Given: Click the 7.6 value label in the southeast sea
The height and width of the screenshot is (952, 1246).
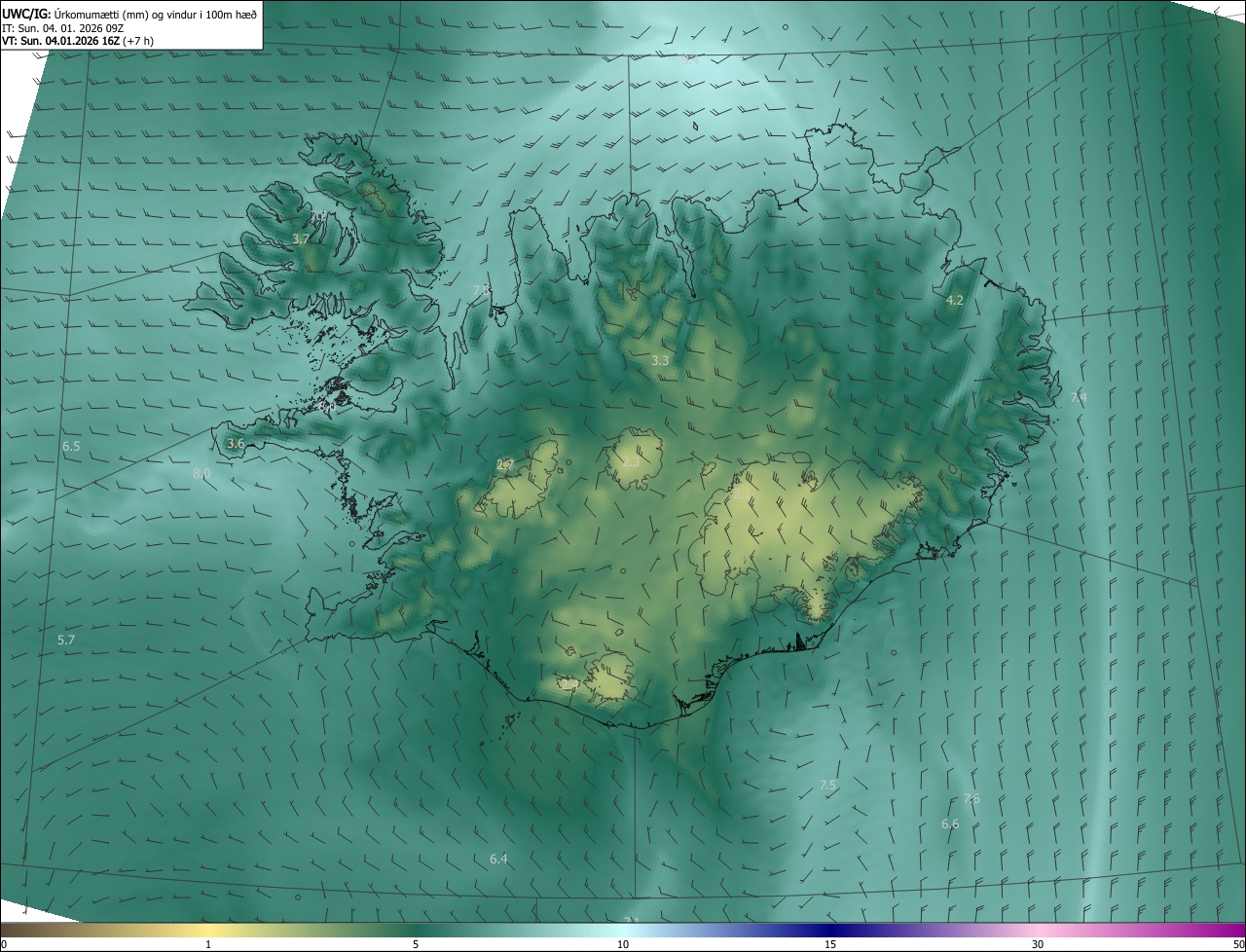Looking at the screenshot, I should [971, 799].
